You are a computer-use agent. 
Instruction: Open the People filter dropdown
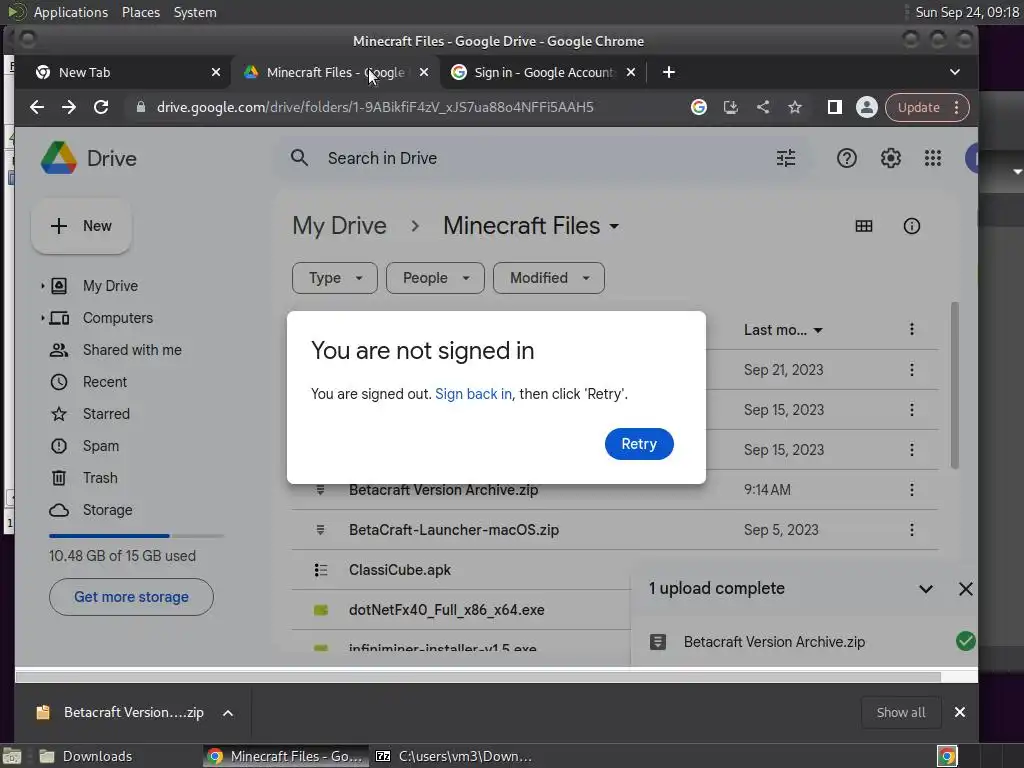[436, 278]
